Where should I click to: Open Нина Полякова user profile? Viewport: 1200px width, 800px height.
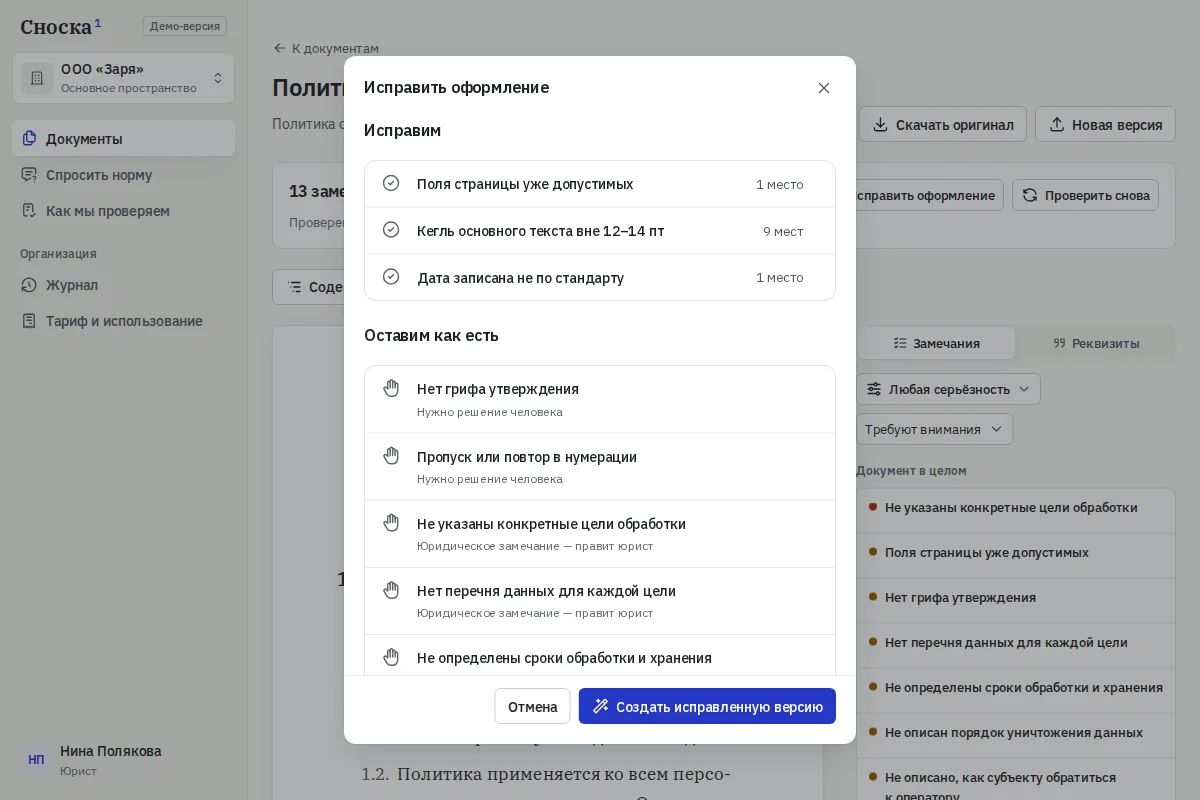click(x=123, y=760)
